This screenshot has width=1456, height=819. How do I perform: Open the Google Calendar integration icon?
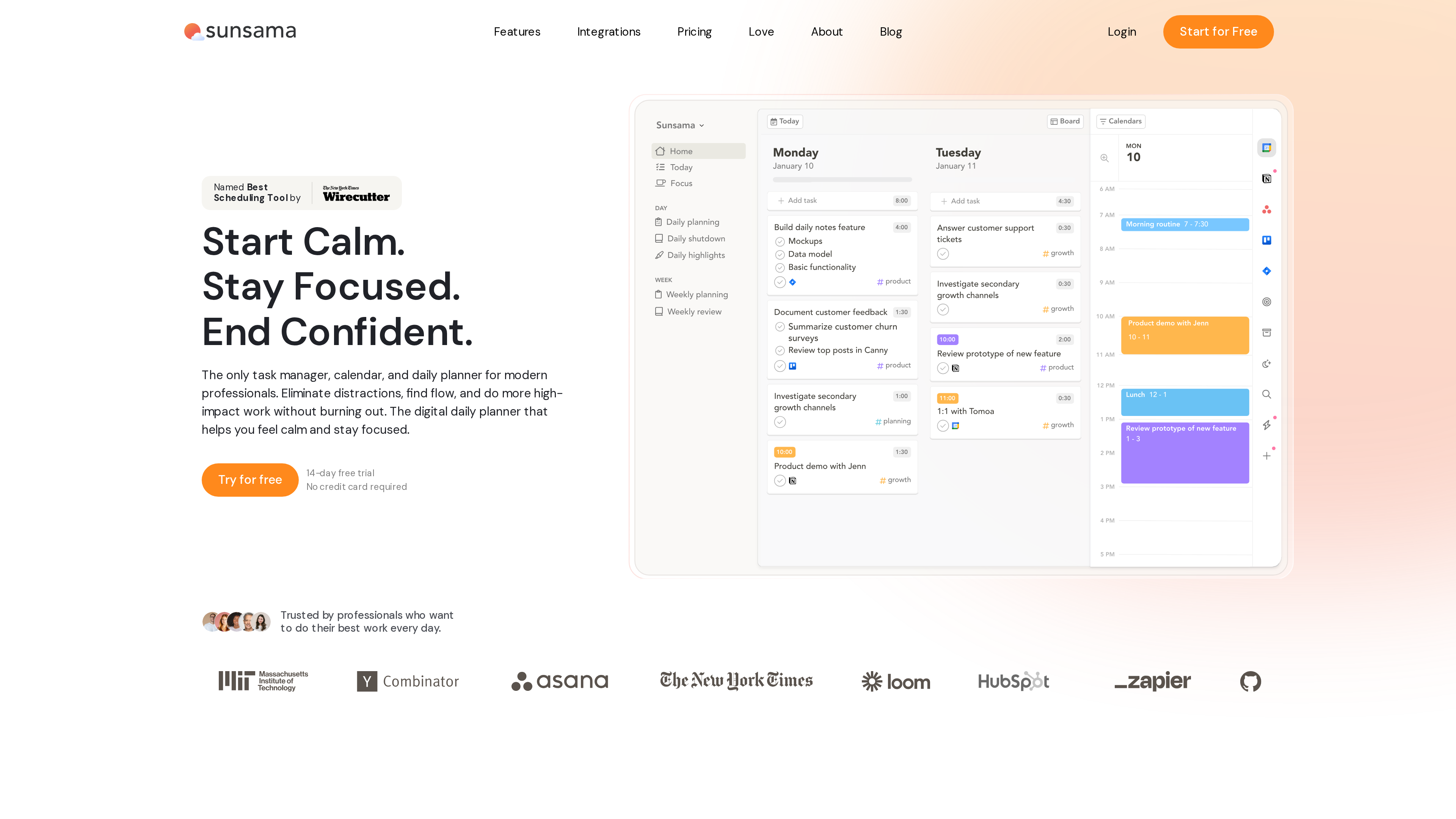pos(1267,147)
